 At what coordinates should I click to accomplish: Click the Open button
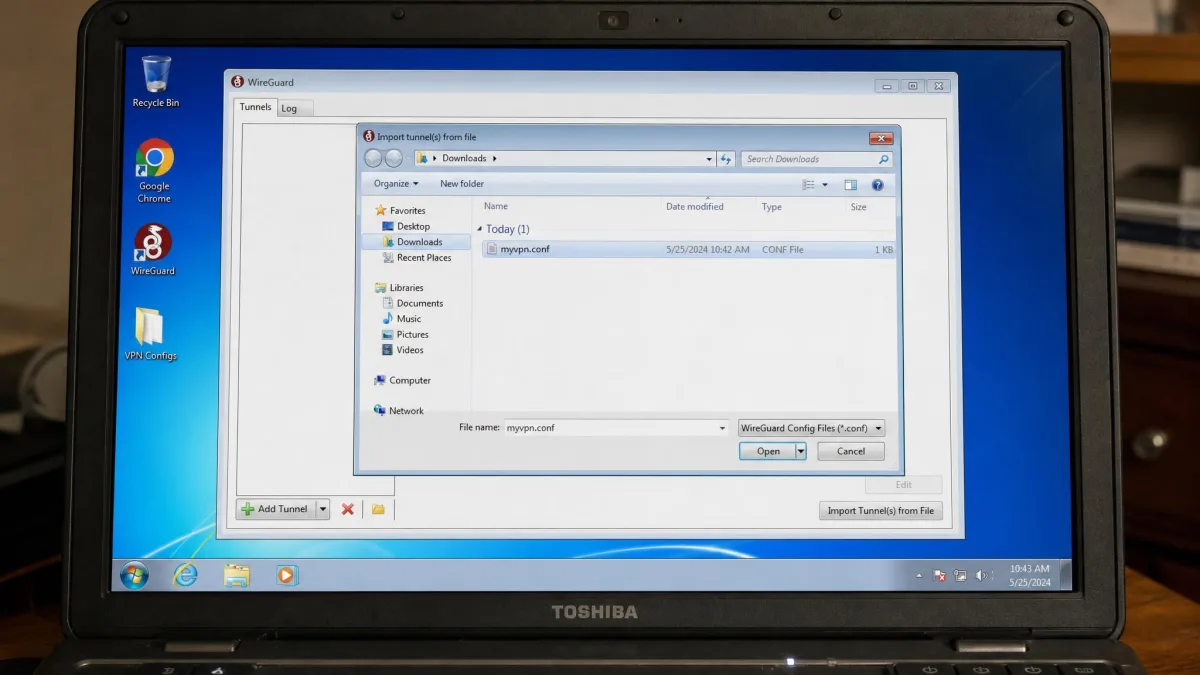pos(767,452)
